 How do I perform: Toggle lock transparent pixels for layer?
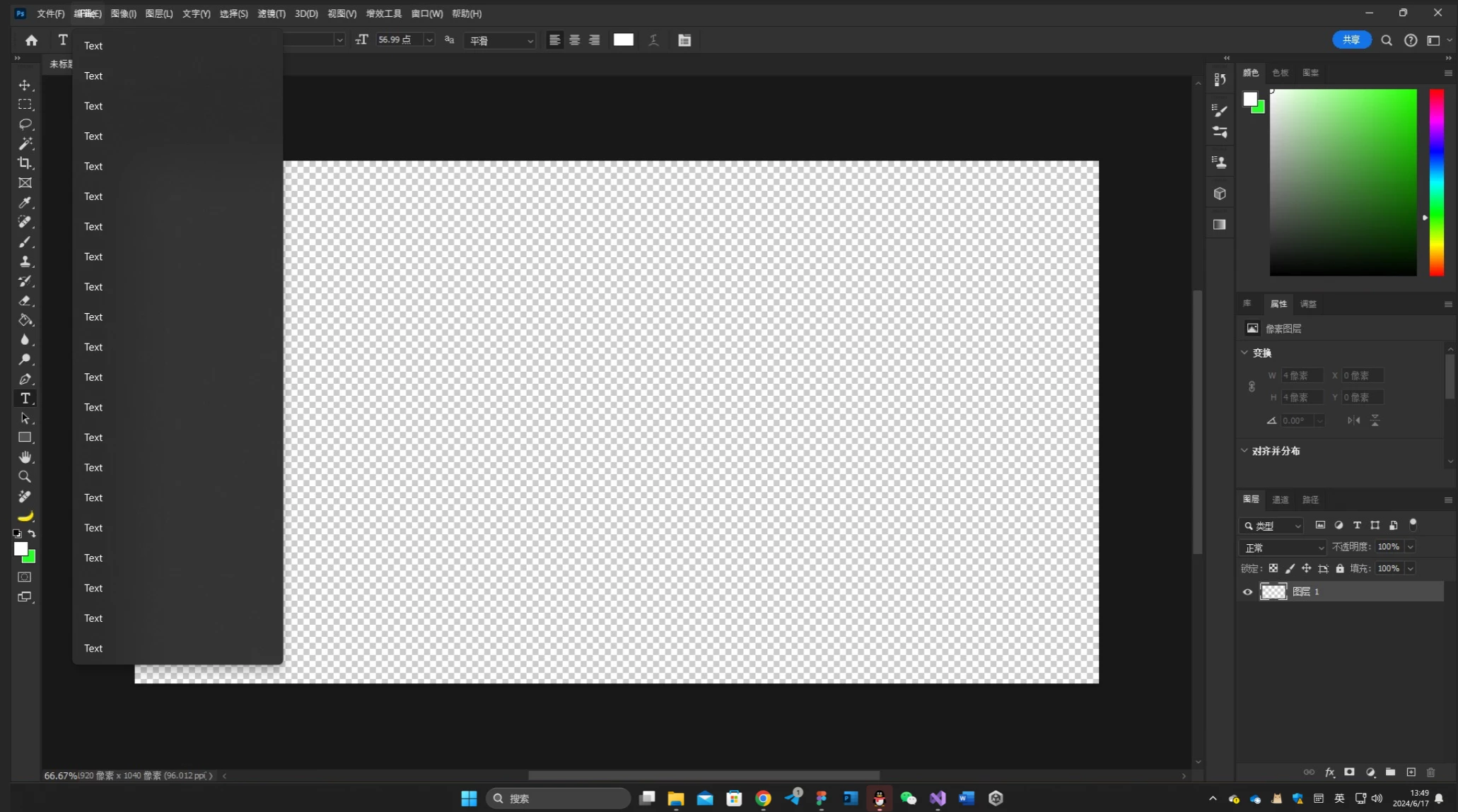[x=1273, y=568]
